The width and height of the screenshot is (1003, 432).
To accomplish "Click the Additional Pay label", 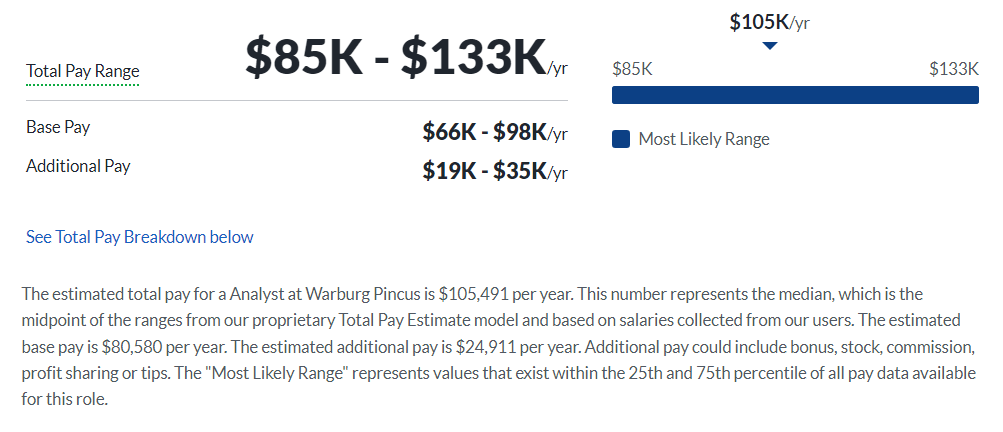I will click(x=78, y=166).
